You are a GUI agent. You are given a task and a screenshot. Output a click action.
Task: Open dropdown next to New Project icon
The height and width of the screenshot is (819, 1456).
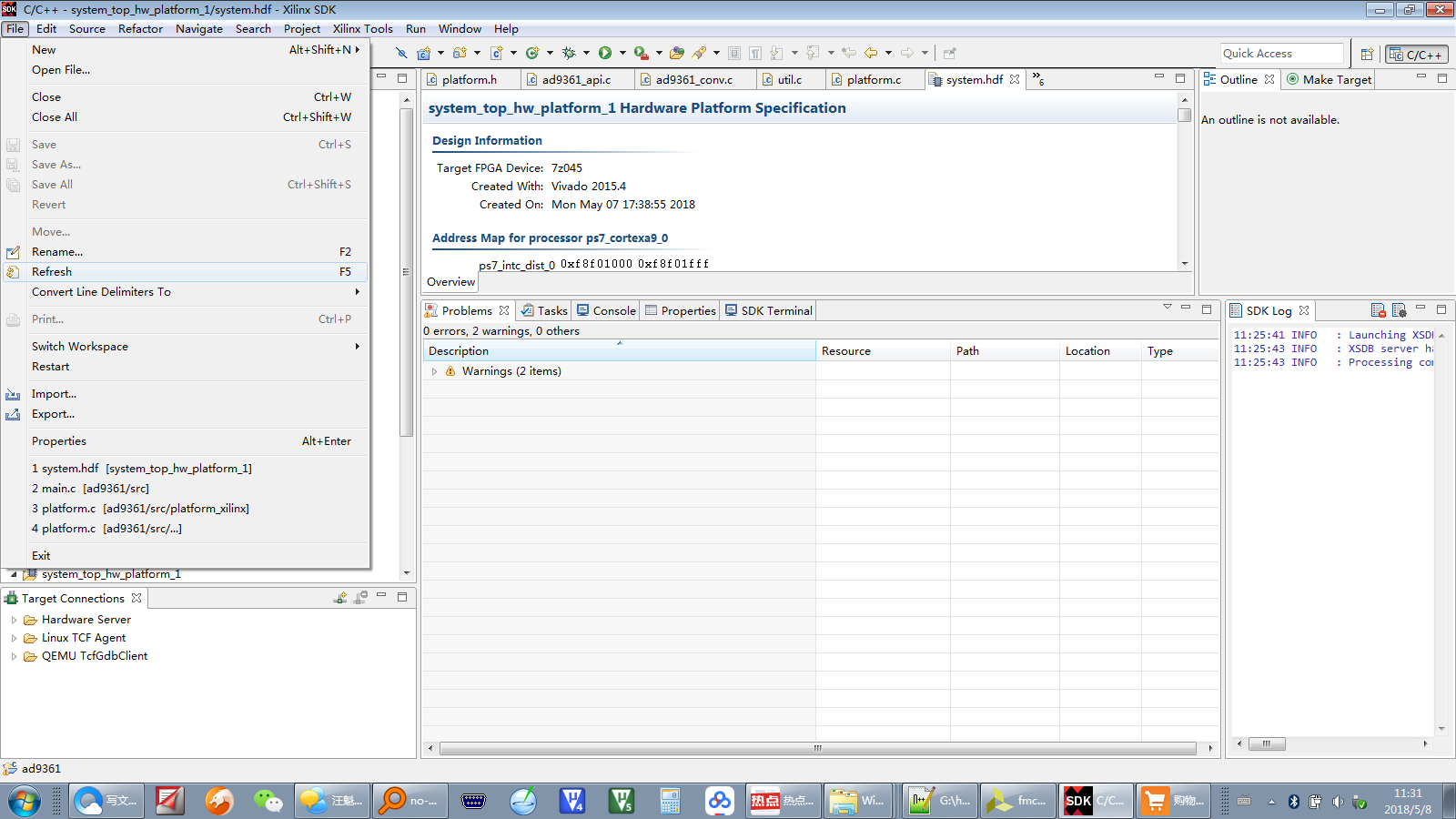[x=440, y=53]
